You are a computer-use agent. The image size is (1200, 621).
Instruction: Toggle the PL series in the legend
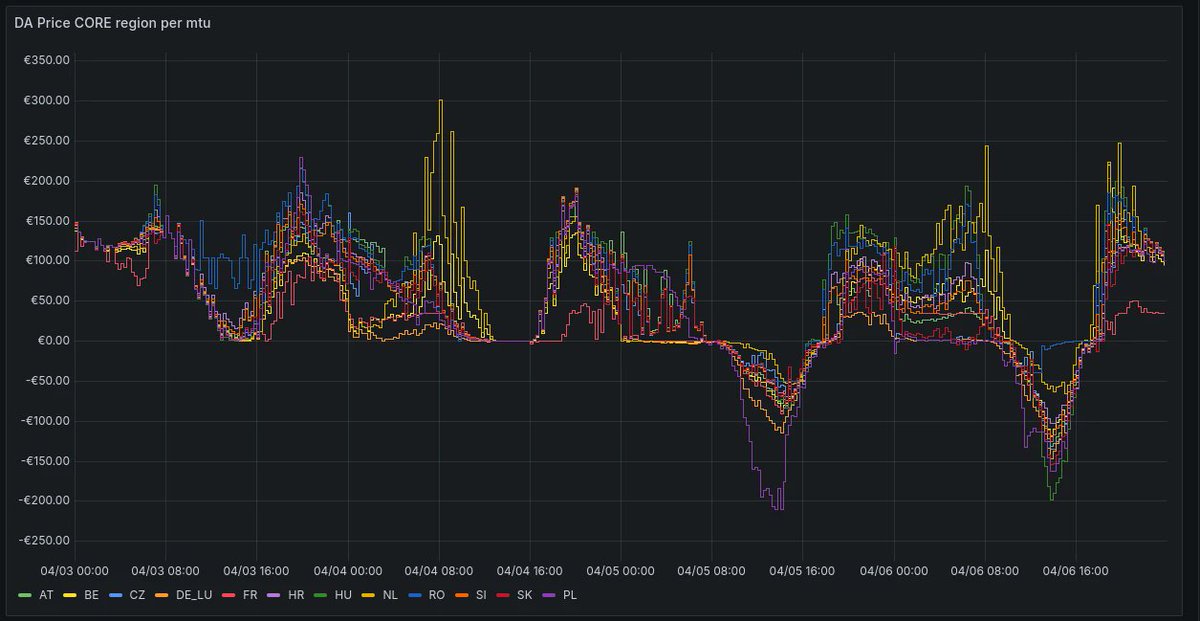pos(570,596)
